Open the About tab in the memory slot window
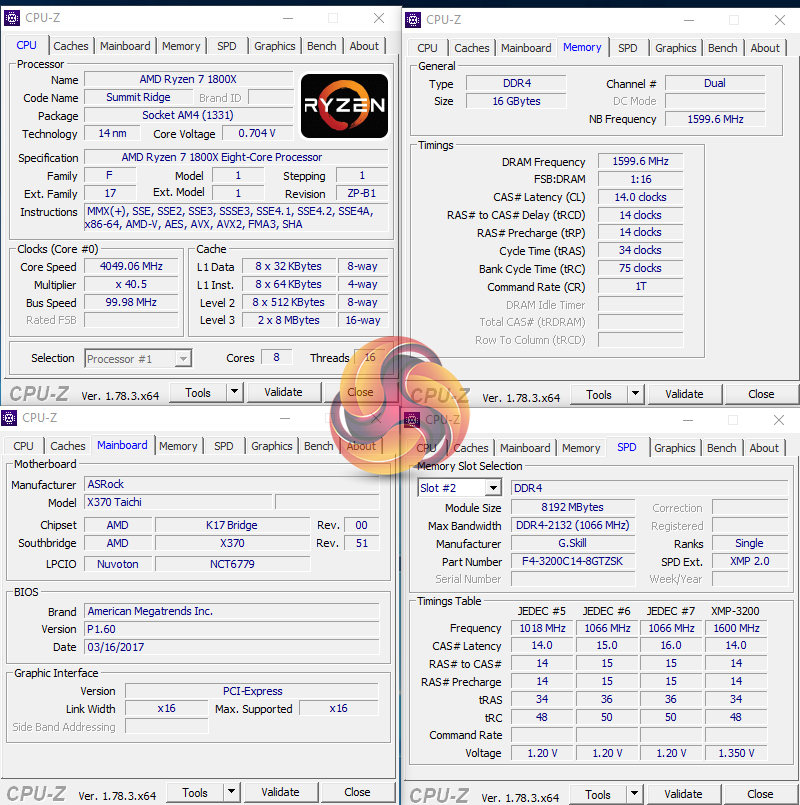Viewport: 800px width, 805px height. click(x=764, y=448)
